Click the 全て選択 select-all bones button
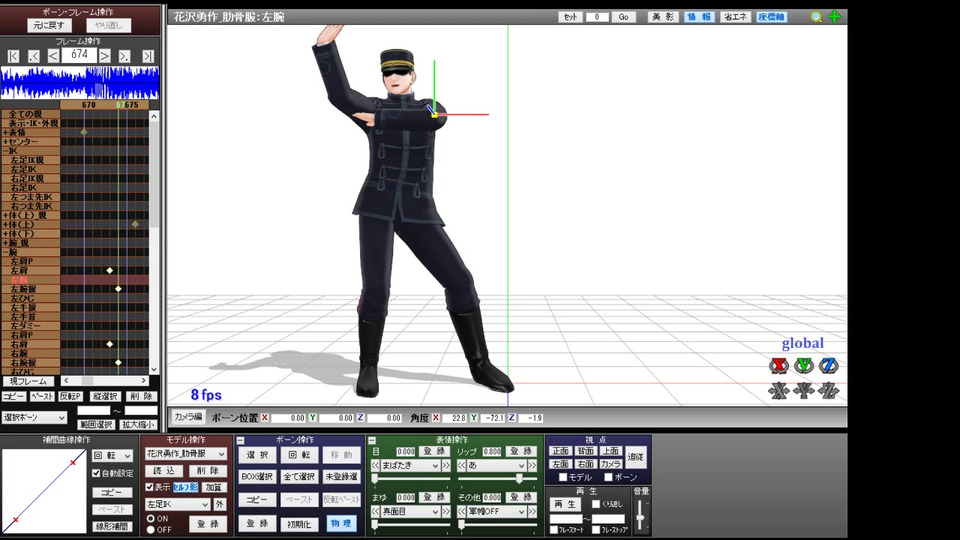Image resolution: width=960 pixels, height=540 pixels. point(299,476)
